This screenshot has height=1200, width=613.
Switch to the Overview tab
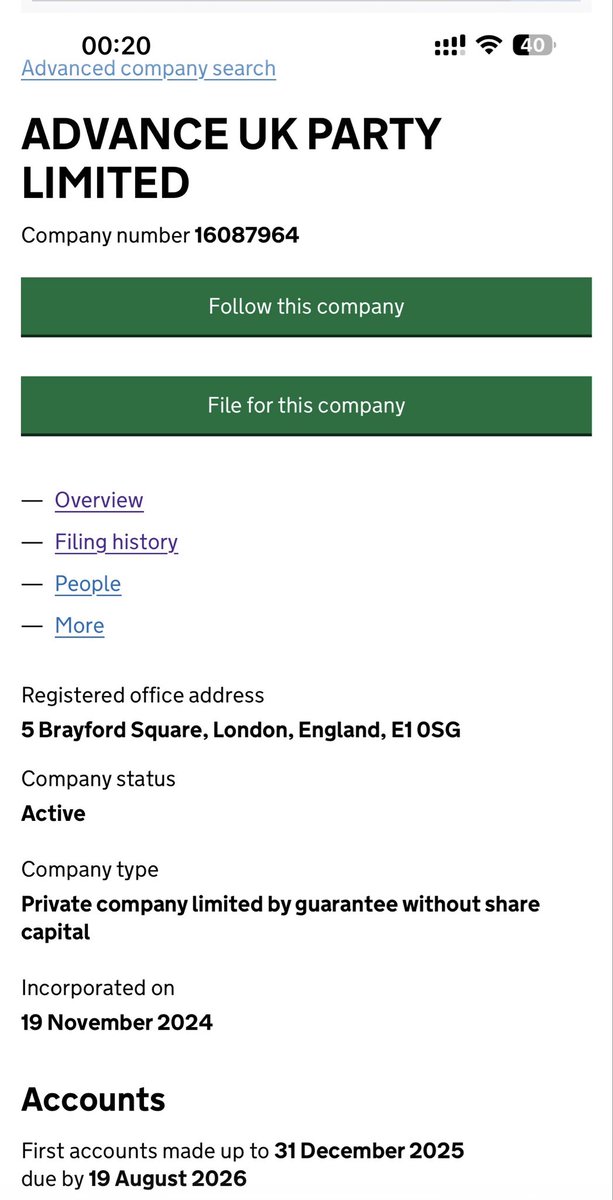(99, 500)
